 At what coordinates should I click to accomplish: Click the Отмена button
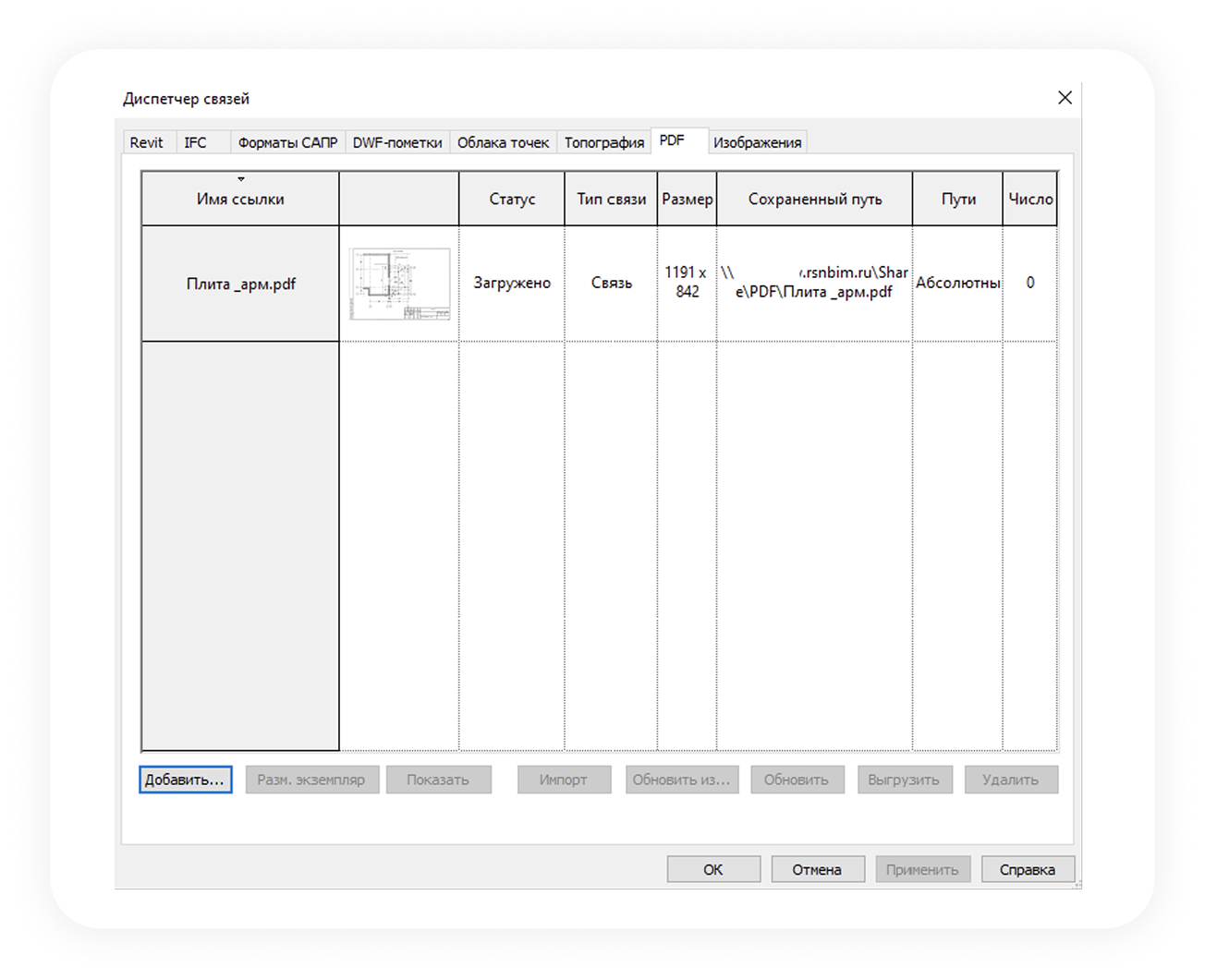pos(817,869)
